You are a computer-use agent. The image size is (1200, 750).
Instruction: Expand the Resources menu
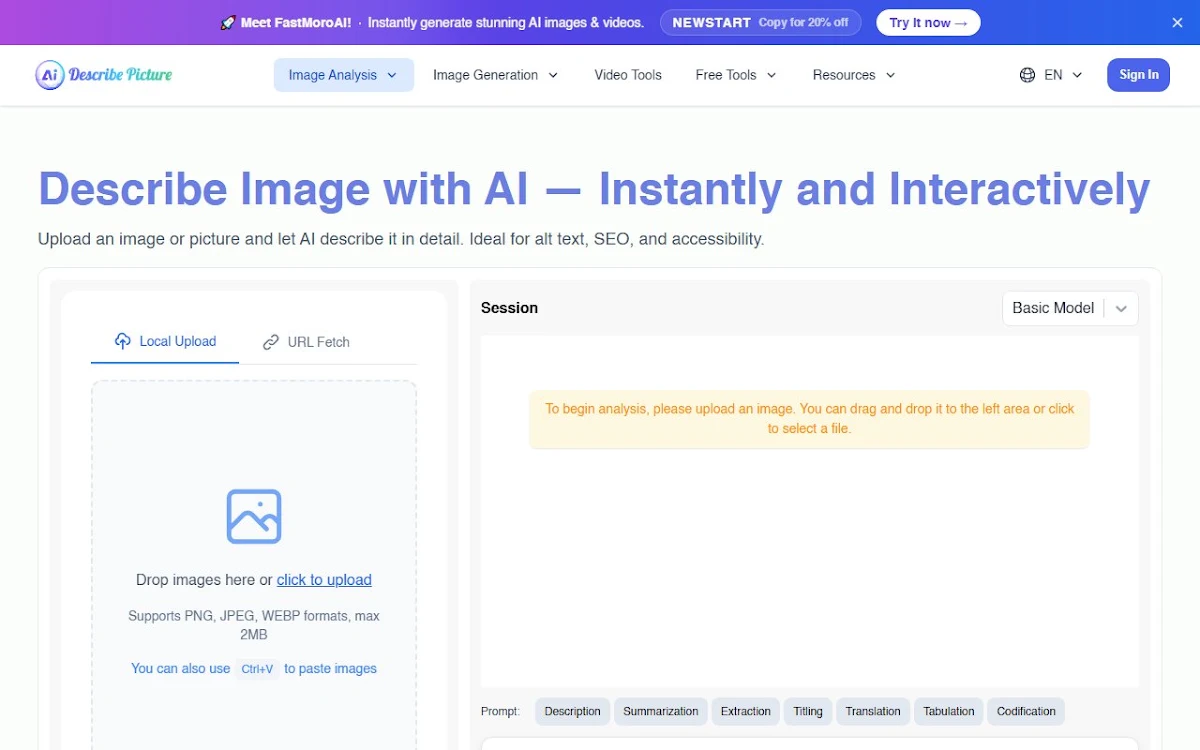pyautogui.click(x=854, y=75)
